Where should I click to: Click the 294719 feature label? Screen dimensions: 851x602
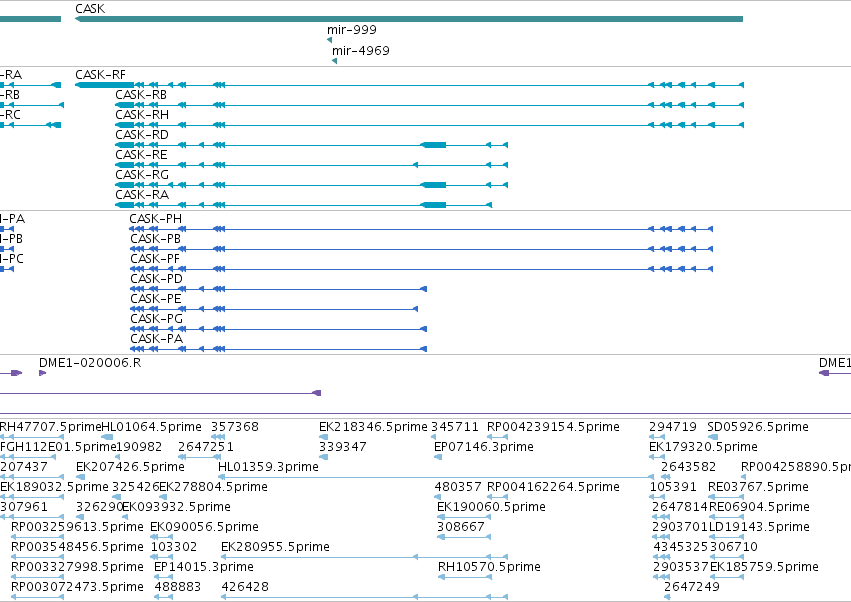point(673,427)
